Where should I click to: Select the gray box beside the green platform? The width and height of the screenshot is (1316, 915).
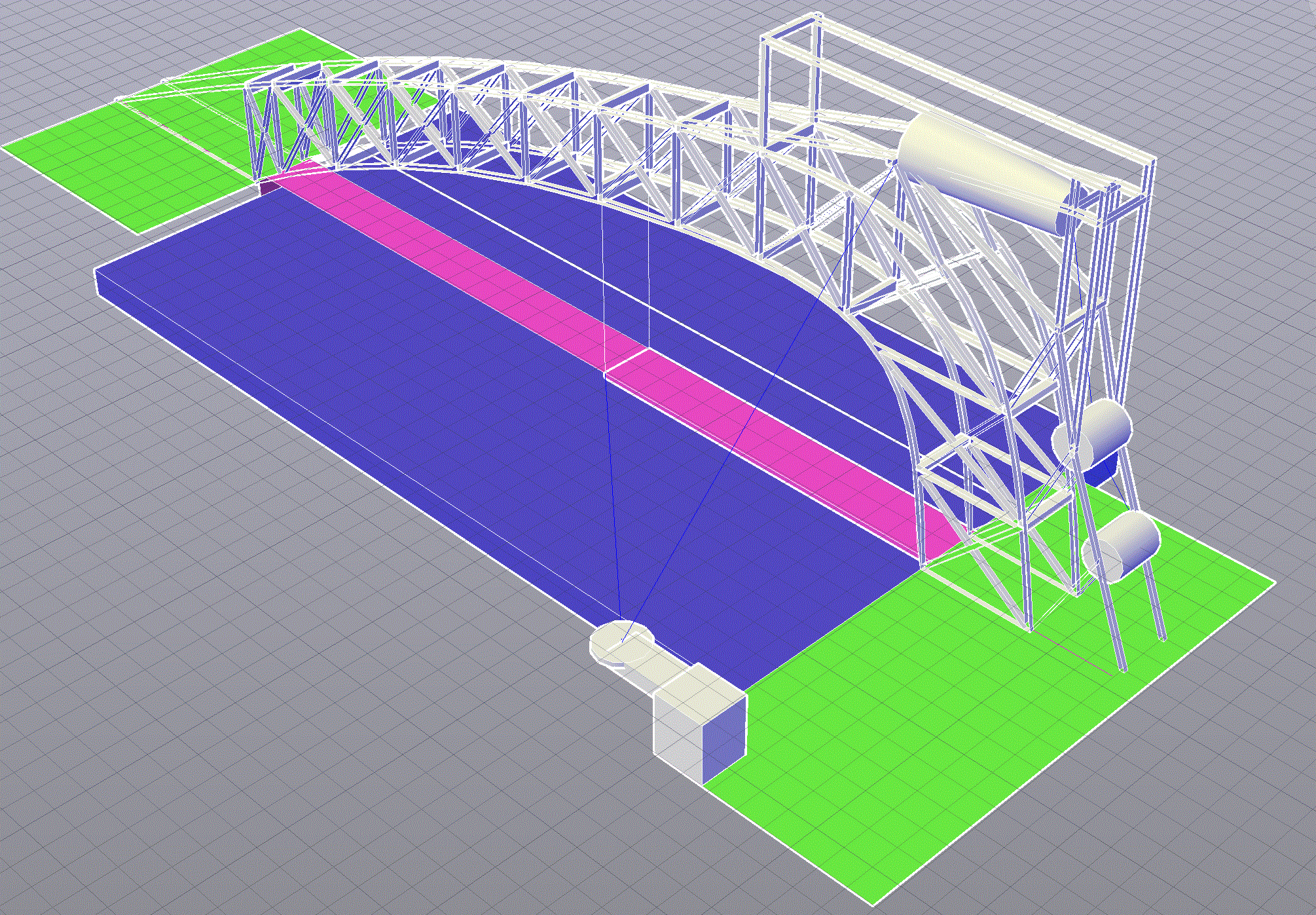(x=701, y=723)
